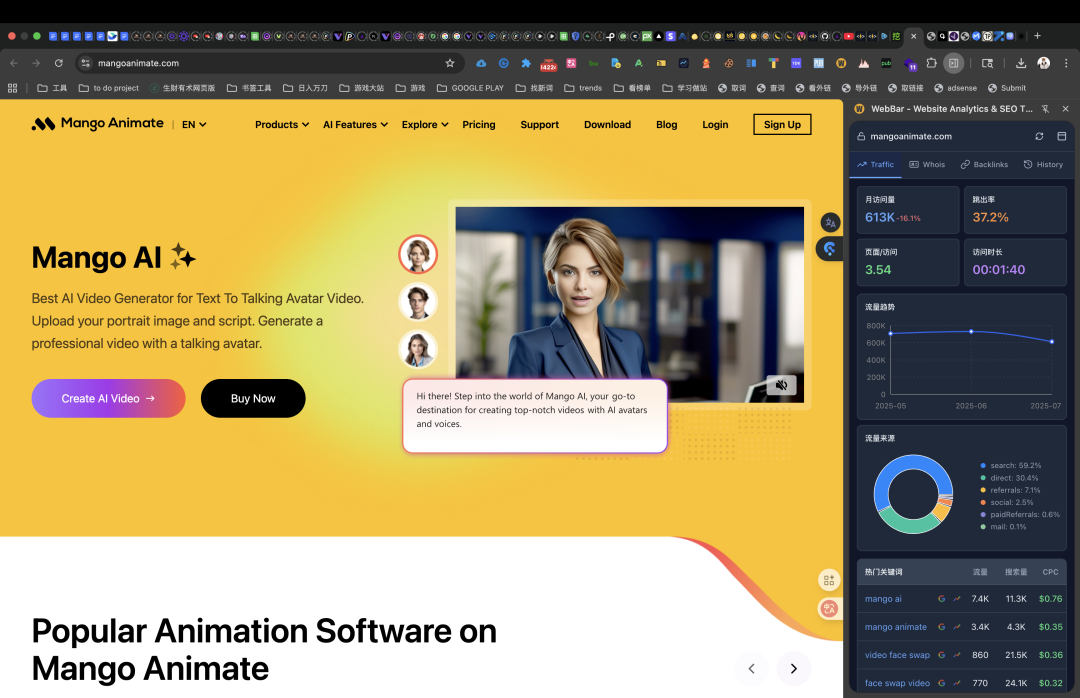Switch to the History tab
The height and width of the screenshot is (698, 1080).
(1043, 165)
